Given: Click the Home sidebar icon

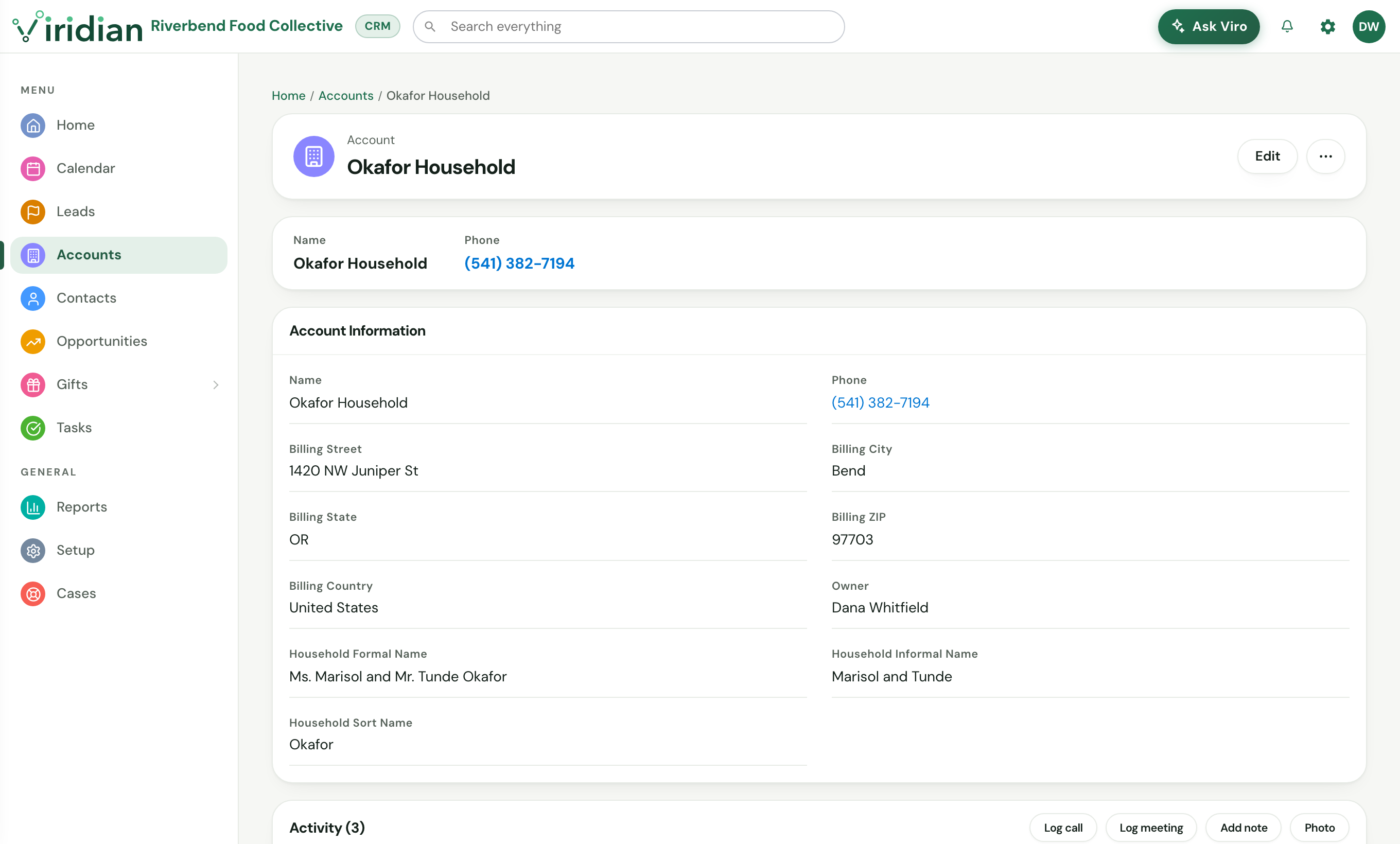Looking at the screenshot, I should pos(33,125).
